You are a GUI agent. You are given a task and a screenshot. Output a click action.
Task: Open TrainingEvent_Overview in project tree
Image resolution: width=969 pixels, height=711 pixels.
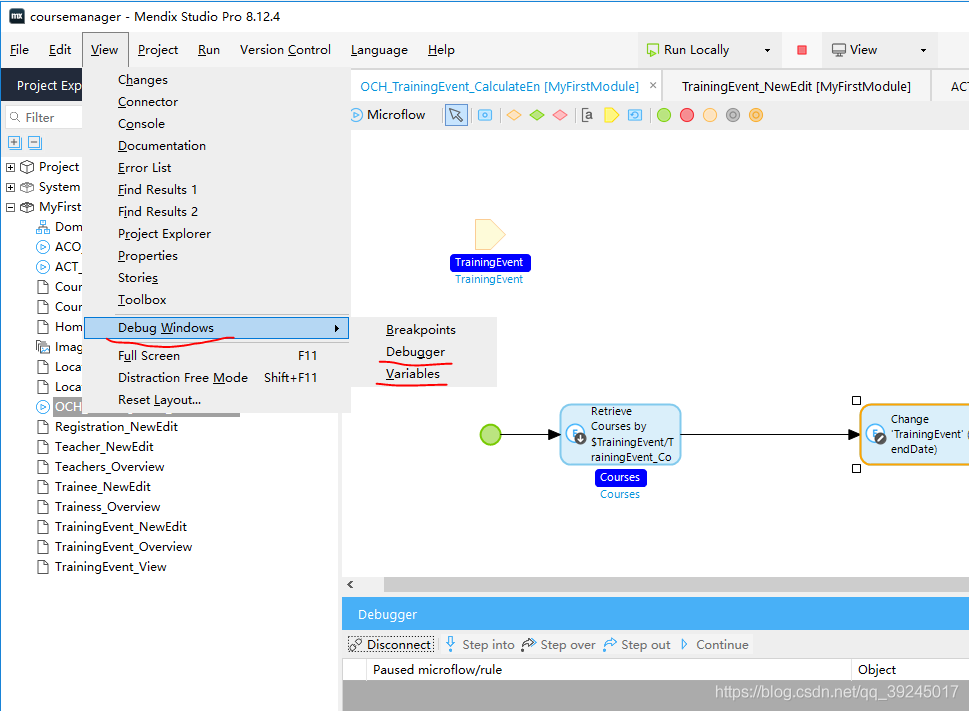123,547
